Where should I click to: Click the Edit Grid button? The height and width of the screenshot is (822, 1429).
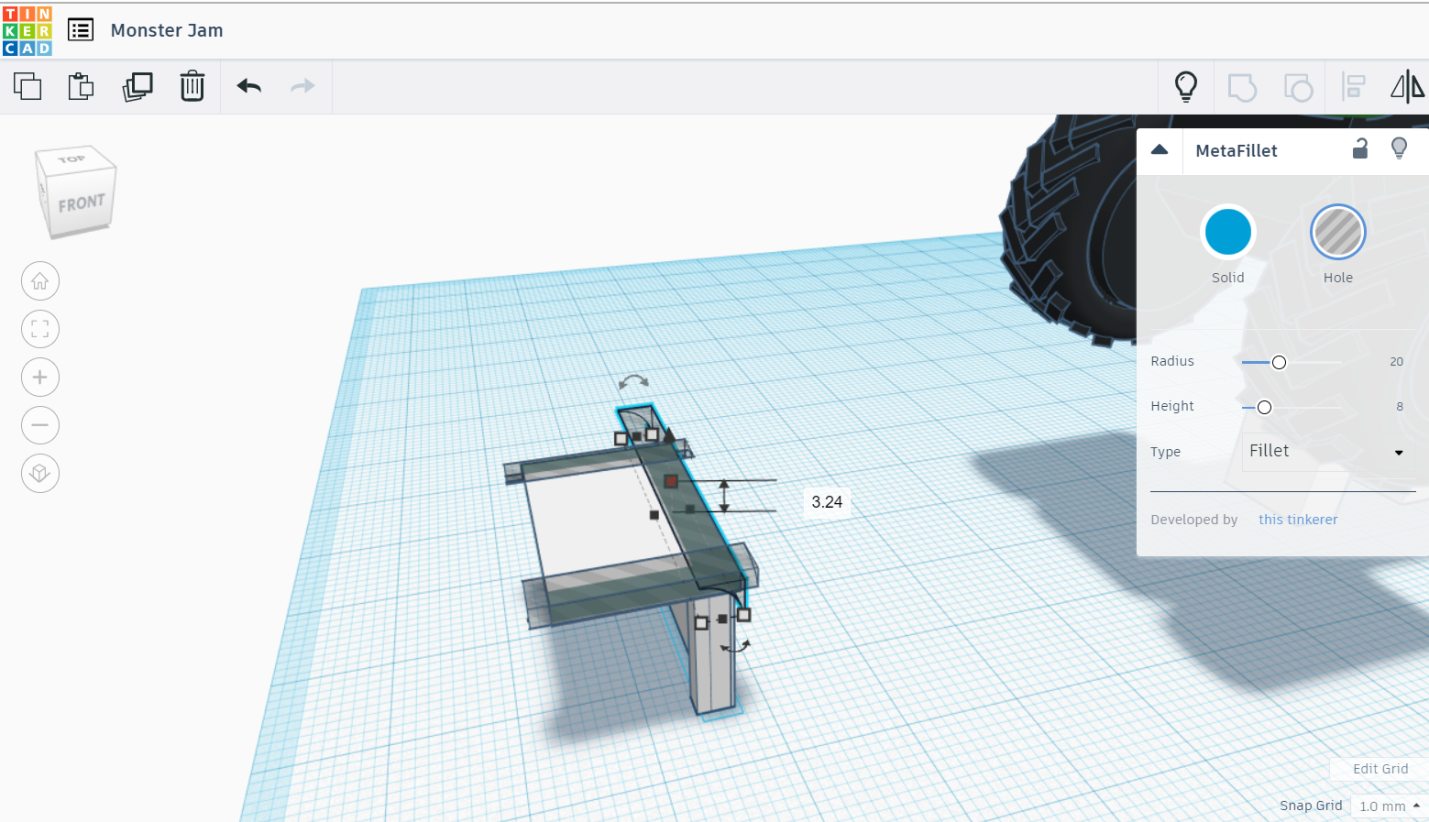1380,769
